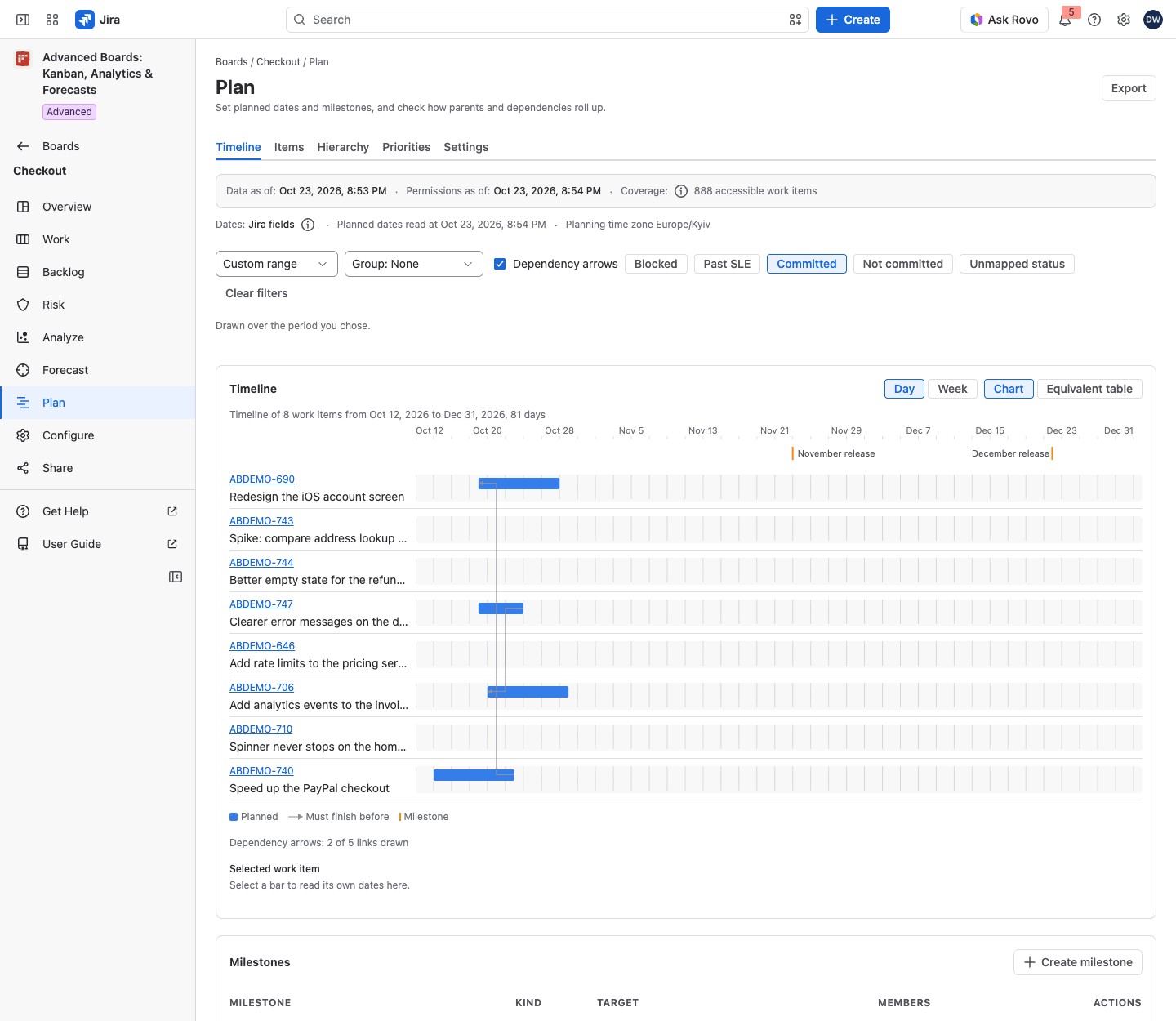Open the DW profile avatar
This screenshot has height=1021, width=1176.
1153,20
